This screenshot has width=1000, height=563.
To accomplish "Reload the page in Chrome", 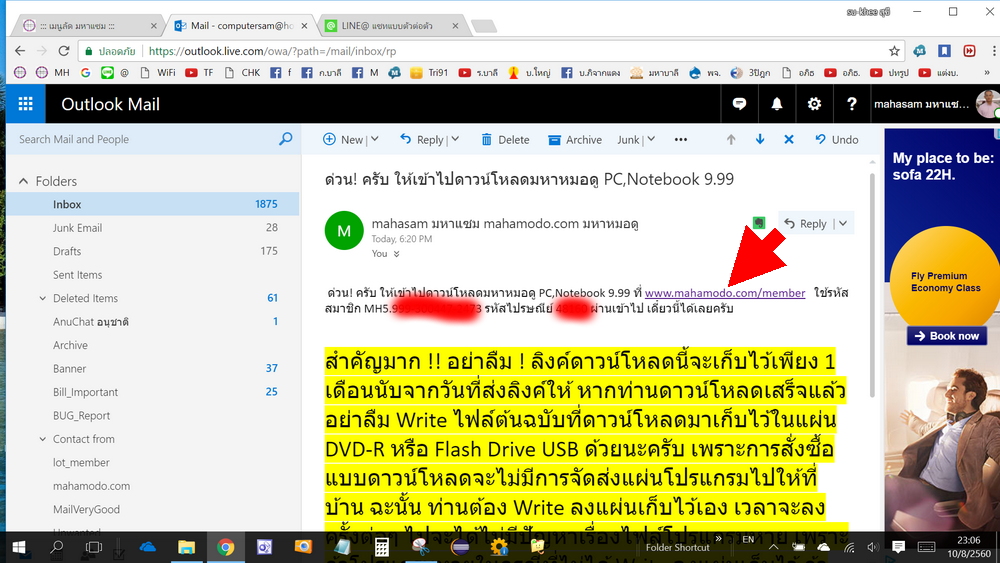I will 64,51.
